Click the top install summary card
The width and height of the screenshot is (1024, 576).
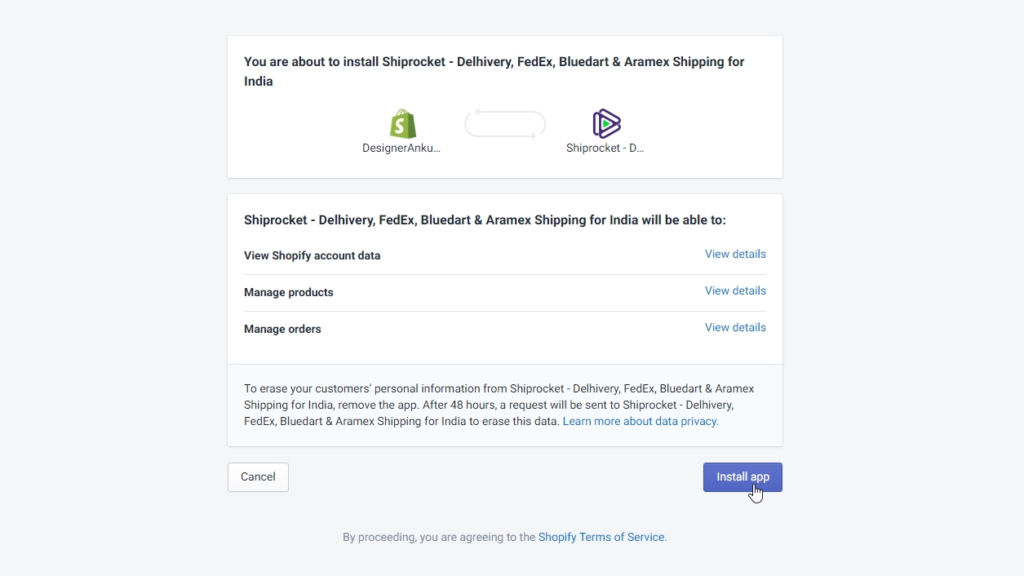pos(505,106)
